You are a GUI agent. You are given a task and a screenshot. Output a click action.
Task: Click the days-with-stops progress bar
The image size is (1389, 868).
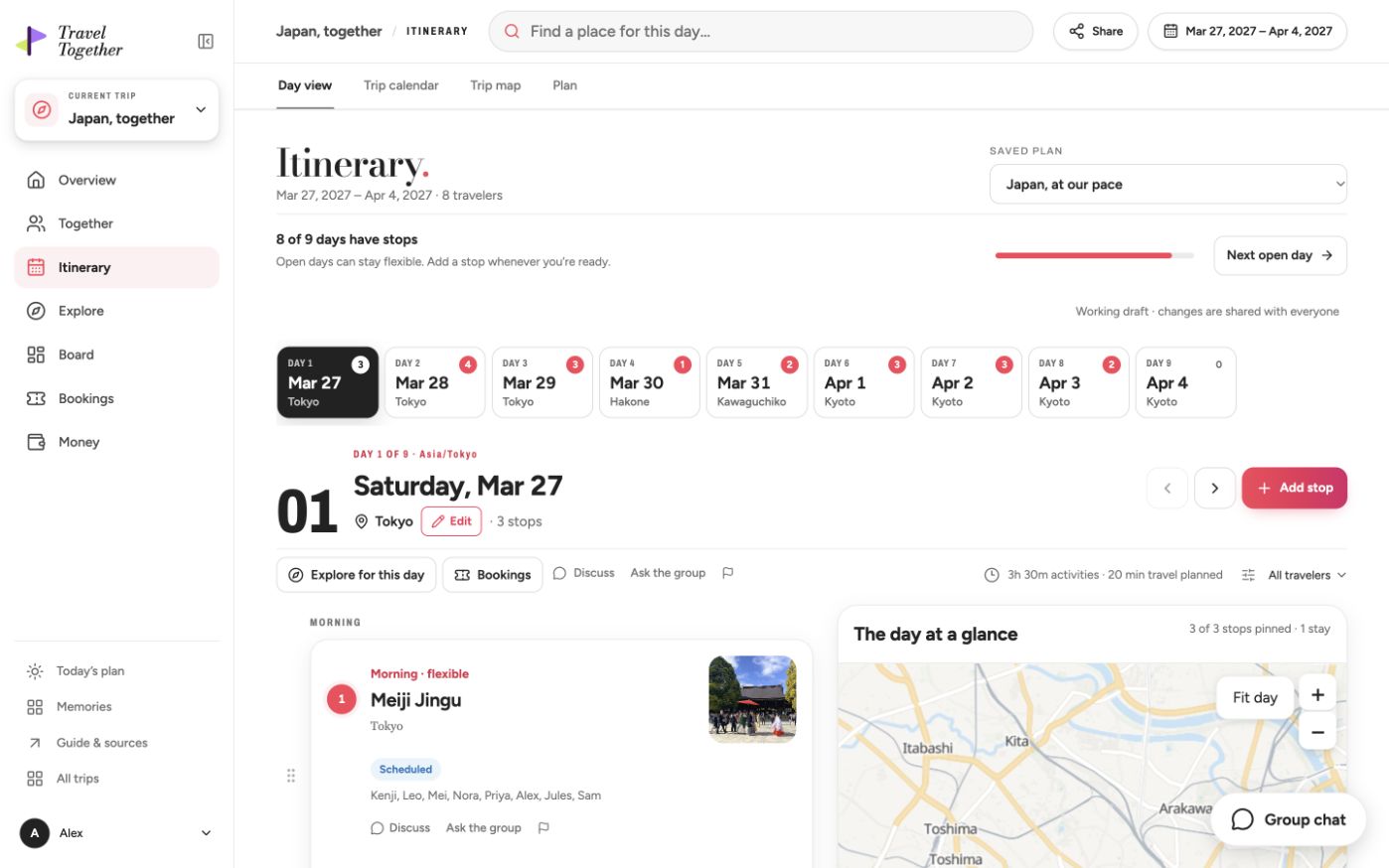(1094, 255)
